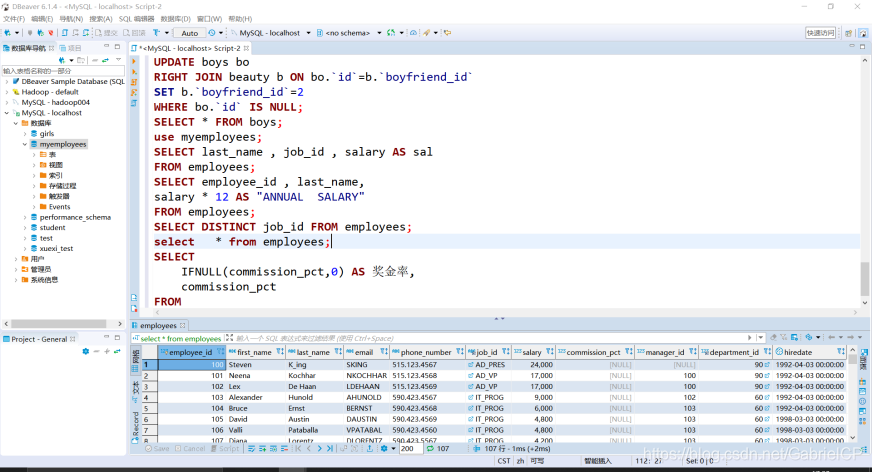
Task: Click add row icon in results toolbar
Action: 262,449
